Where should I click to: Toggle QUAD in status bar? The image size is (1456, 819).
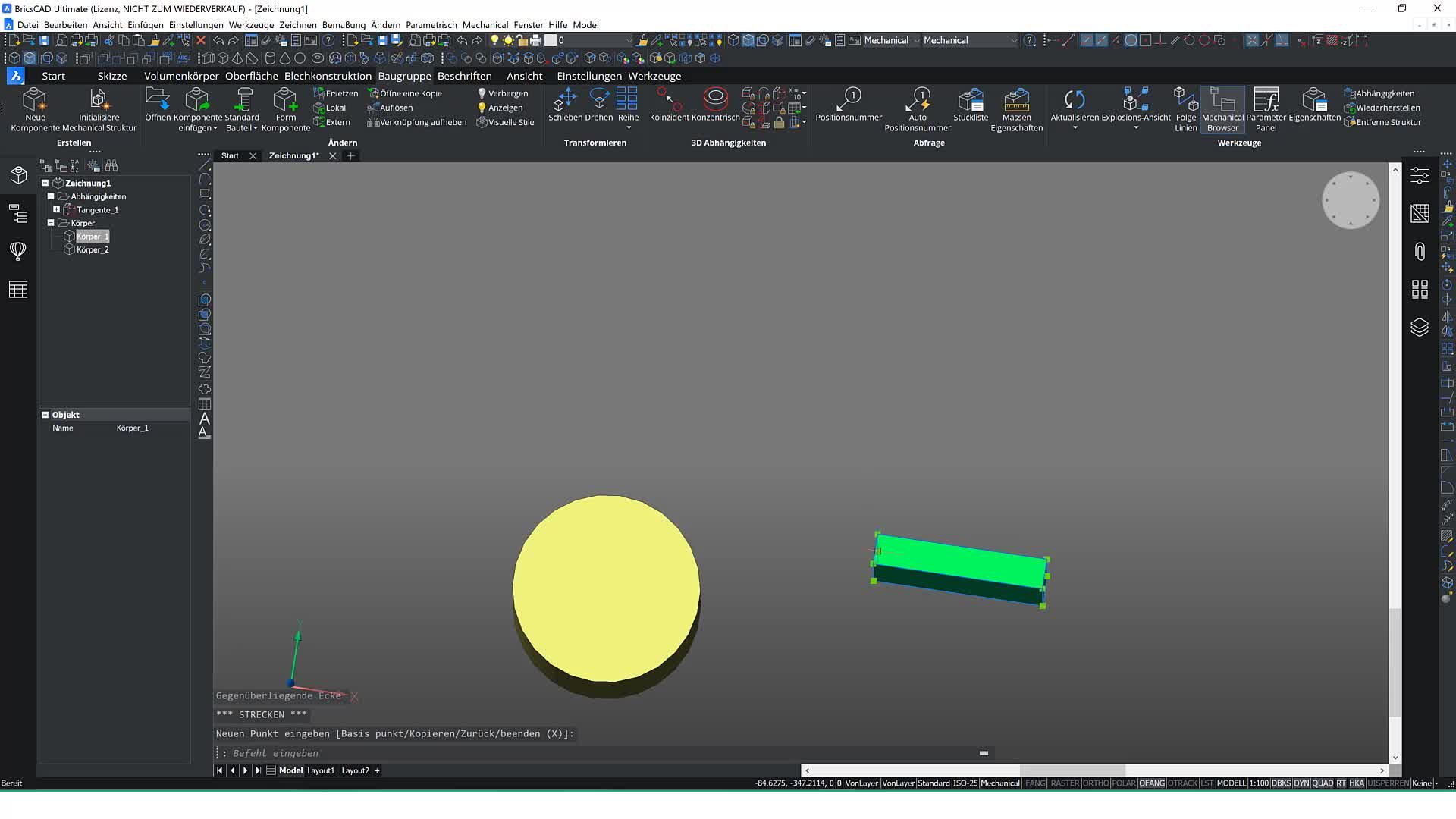pyautogui.click(x=1323, y=783)
